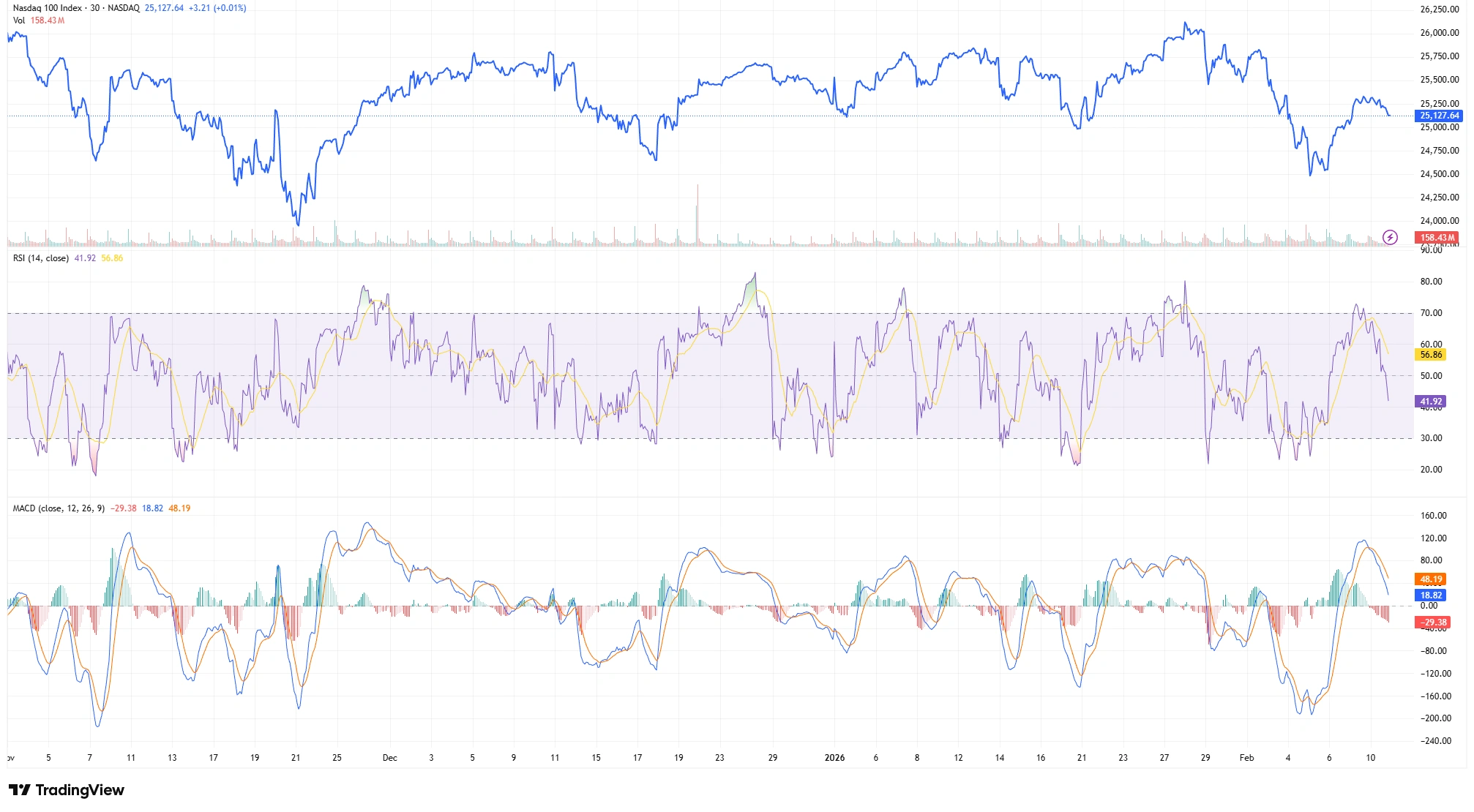Image resolution: width=1474 pixels, height=812 pixels.
Task: Click the red 158.43 M volume tag
Action: point(1438,238)
